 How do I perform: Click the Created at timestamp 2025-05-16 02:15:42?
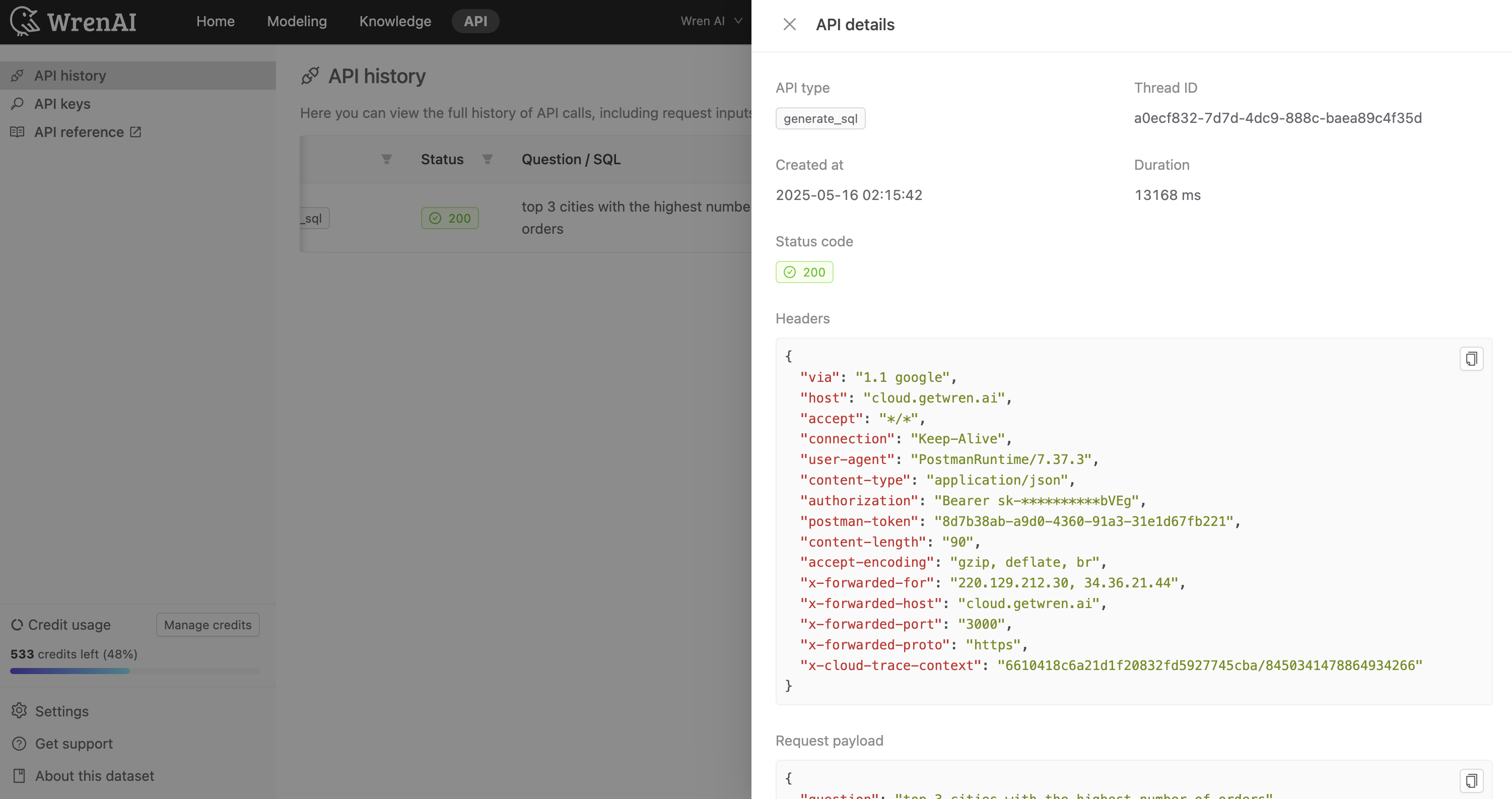[849, 195]
